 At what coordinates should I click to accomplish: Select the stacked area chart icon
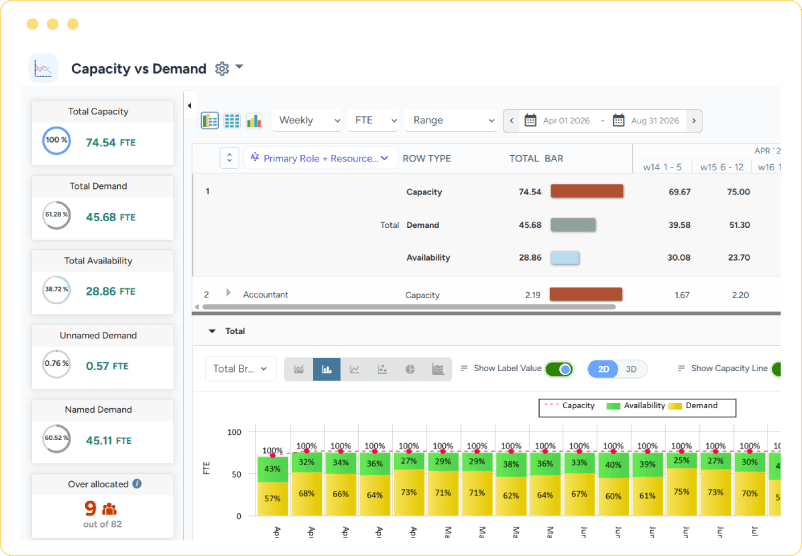[x=438, y=369]
